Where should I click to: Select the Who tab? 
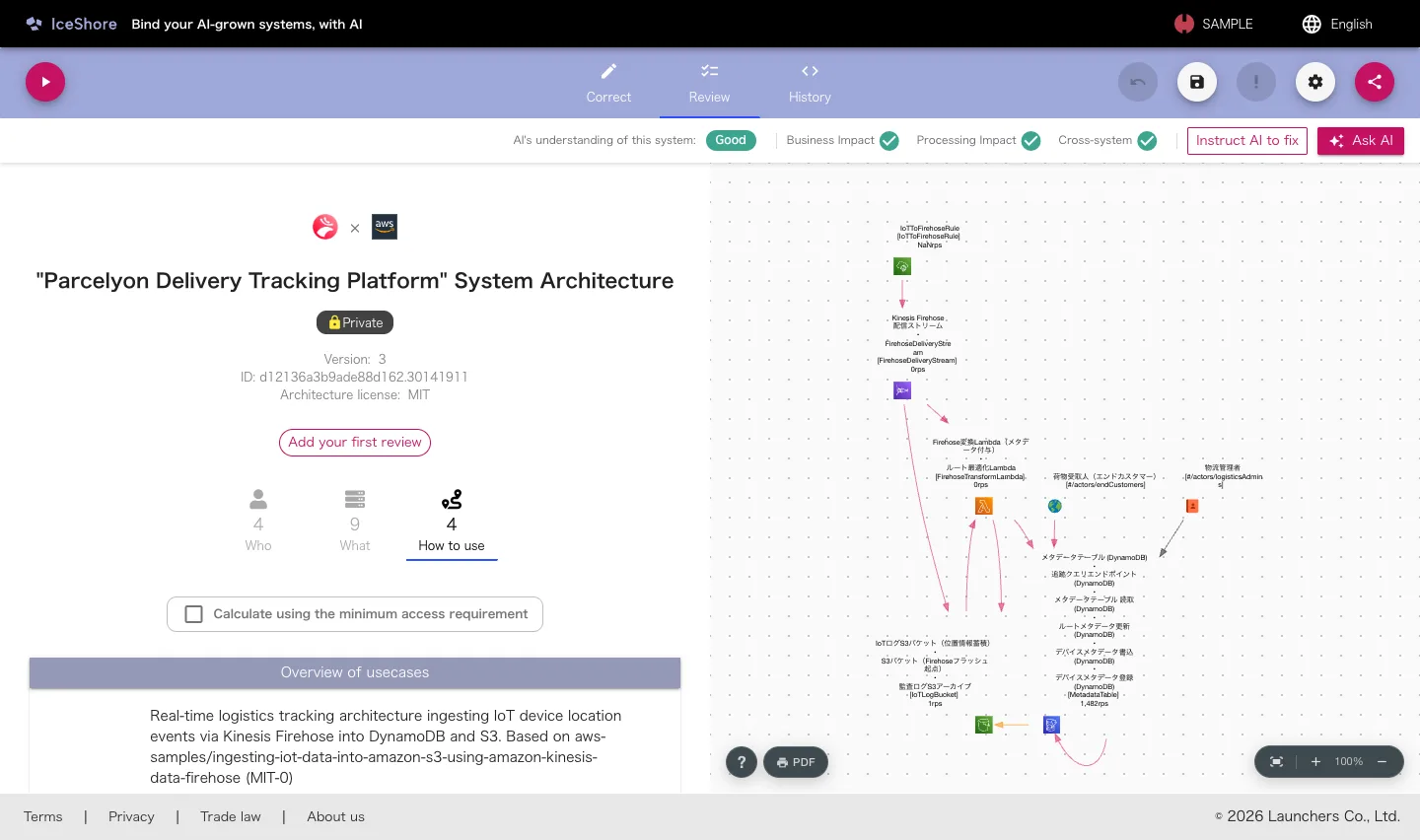258,521
